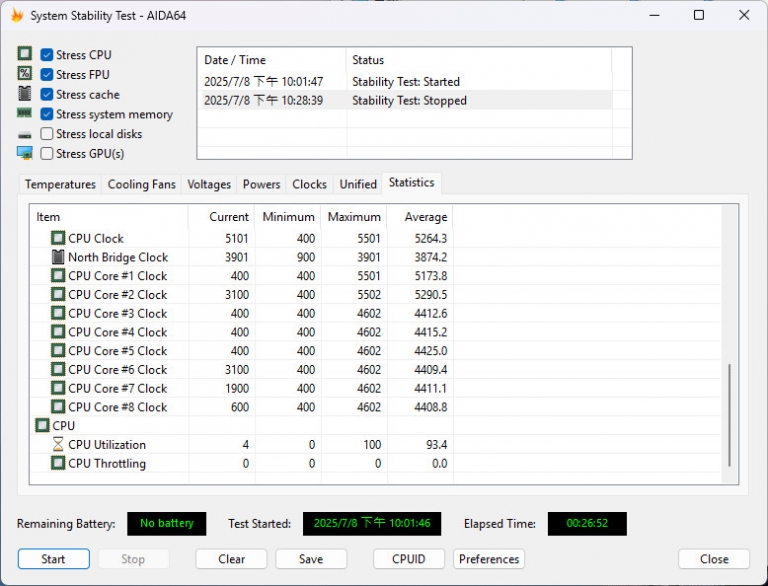Open the CPUID panel button

408,559
